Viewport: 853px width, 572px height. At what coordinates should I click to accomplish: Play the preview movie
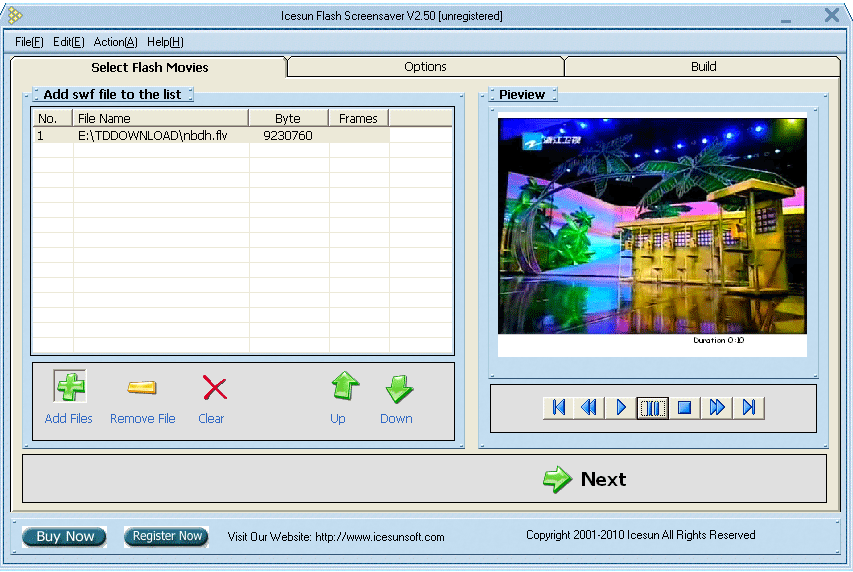coord(621,407)
